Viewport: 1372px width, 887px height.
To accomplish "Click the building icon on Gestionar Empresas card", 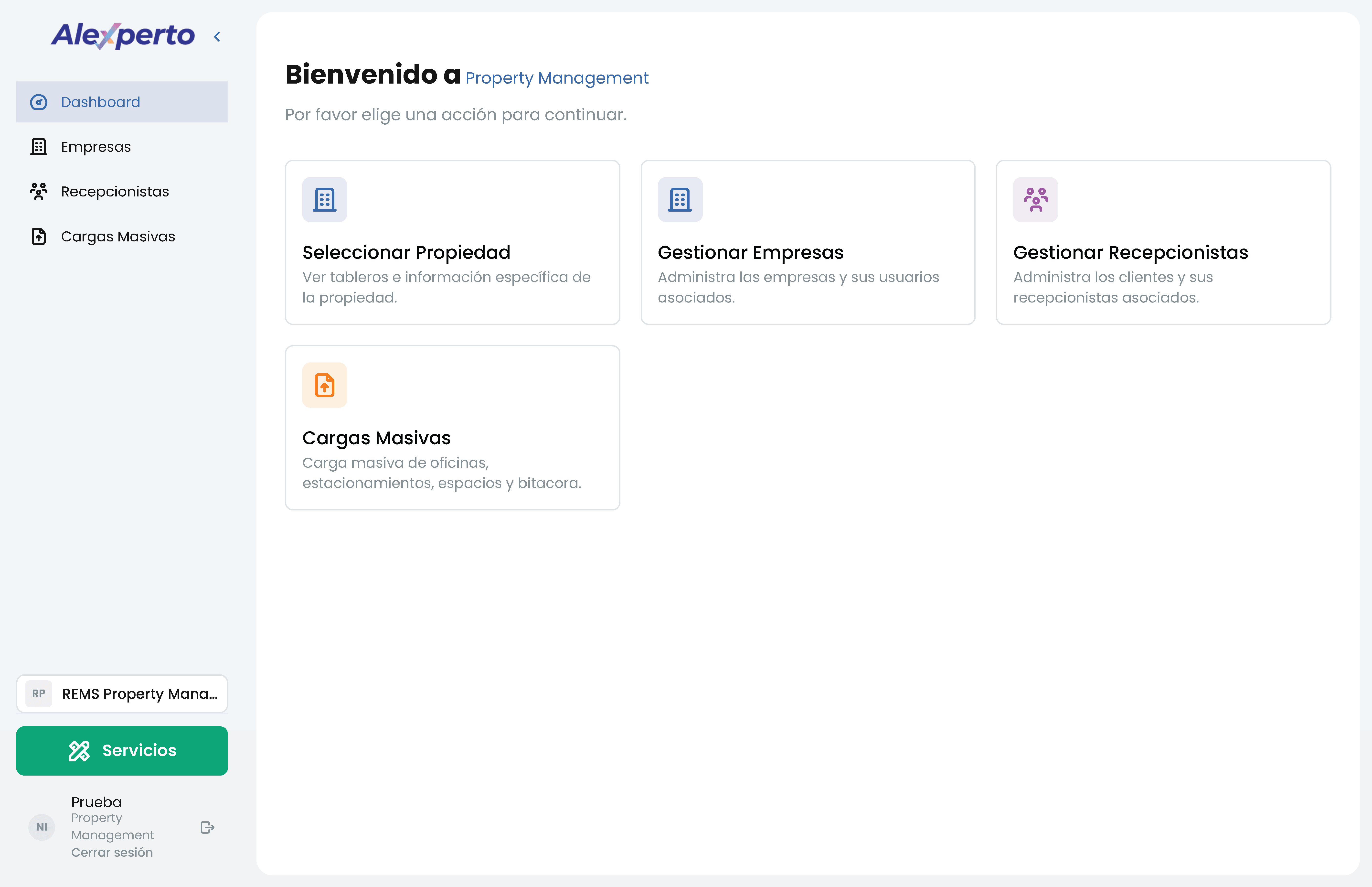I will 680,199.
